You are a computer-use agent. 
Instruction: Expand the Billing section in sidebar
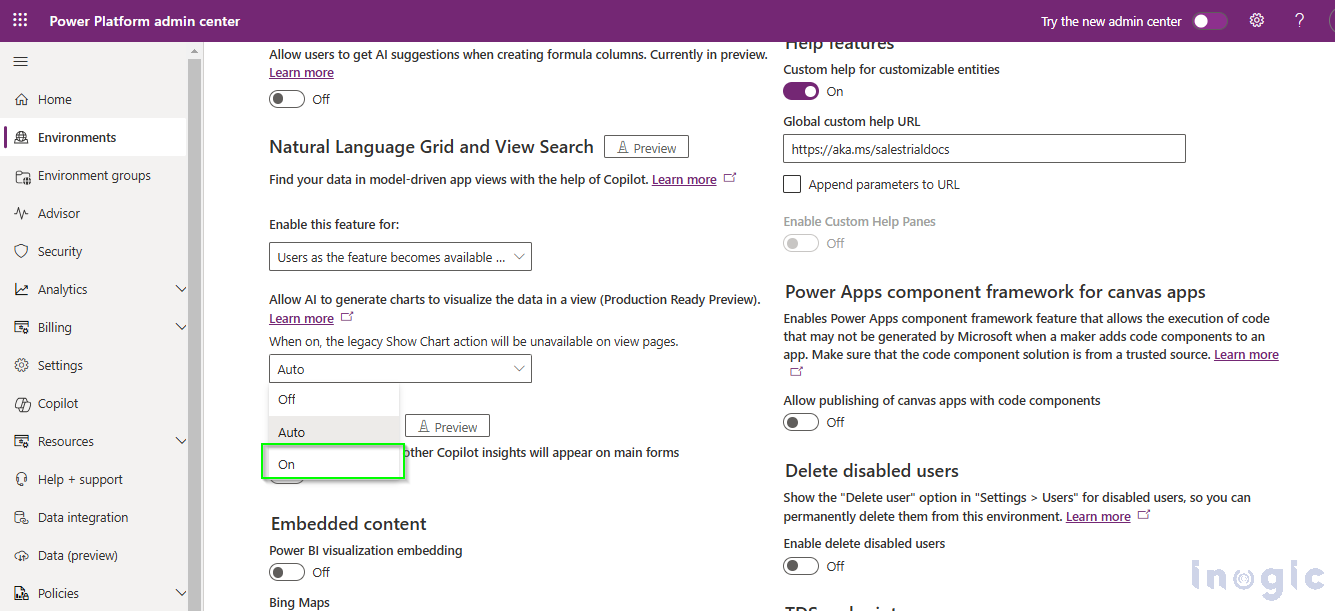tap(181, 328)
